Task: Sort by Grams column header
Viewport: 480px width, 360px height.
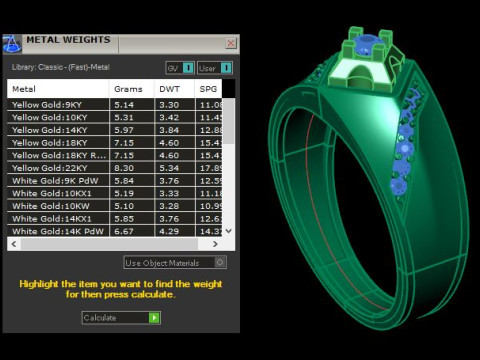Action: 132,89
